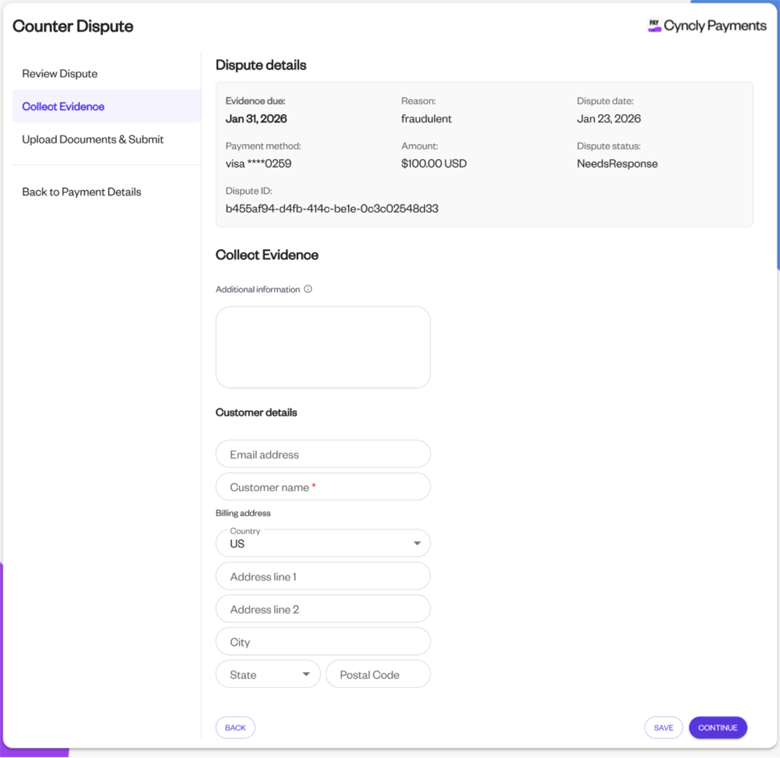Image resolution: width=780 pixels, height=758 pixels.
Task: Click the Address line 2 field
Action: [x=323, y=609]
